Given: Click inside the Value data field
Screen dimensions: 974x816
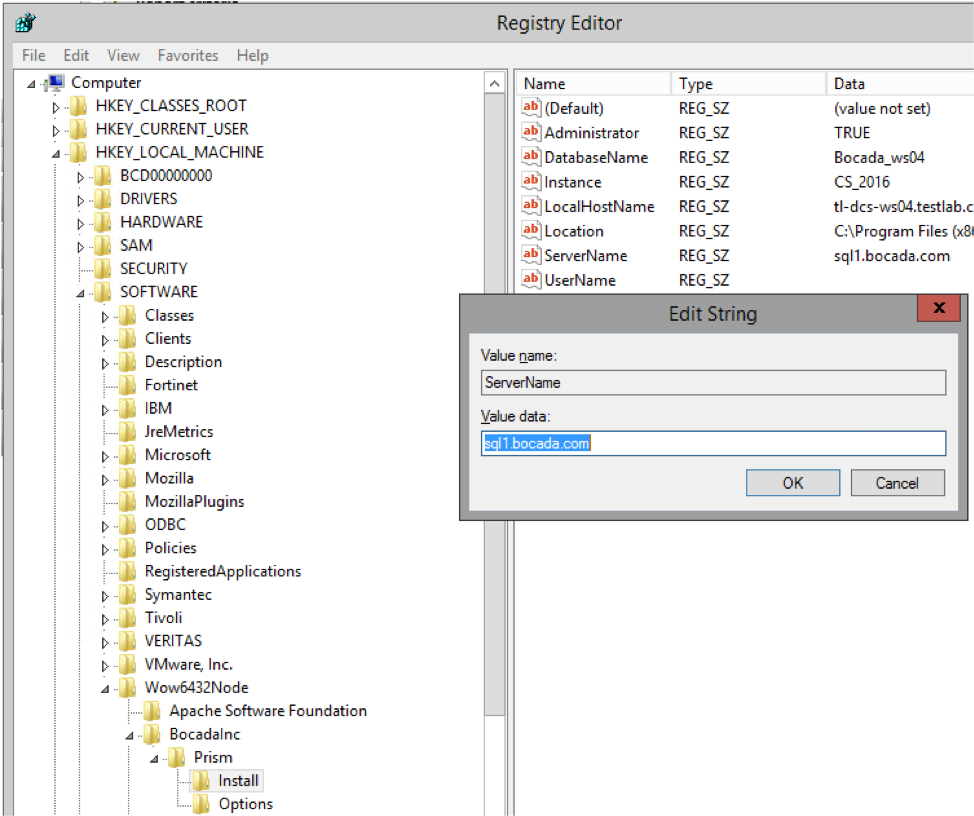Looking at the screenshot, I should (712, 443).
